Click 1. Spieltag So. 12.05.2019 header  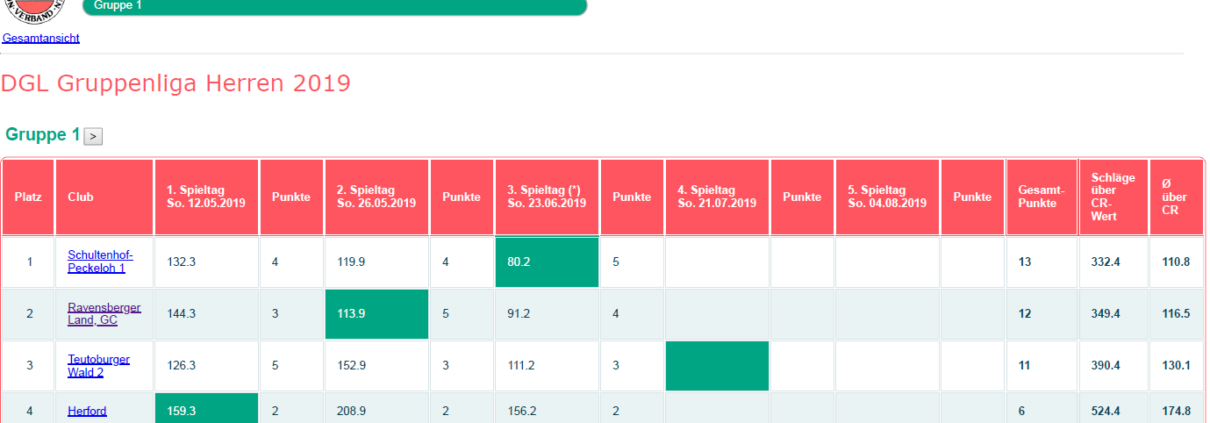point(207,197)
